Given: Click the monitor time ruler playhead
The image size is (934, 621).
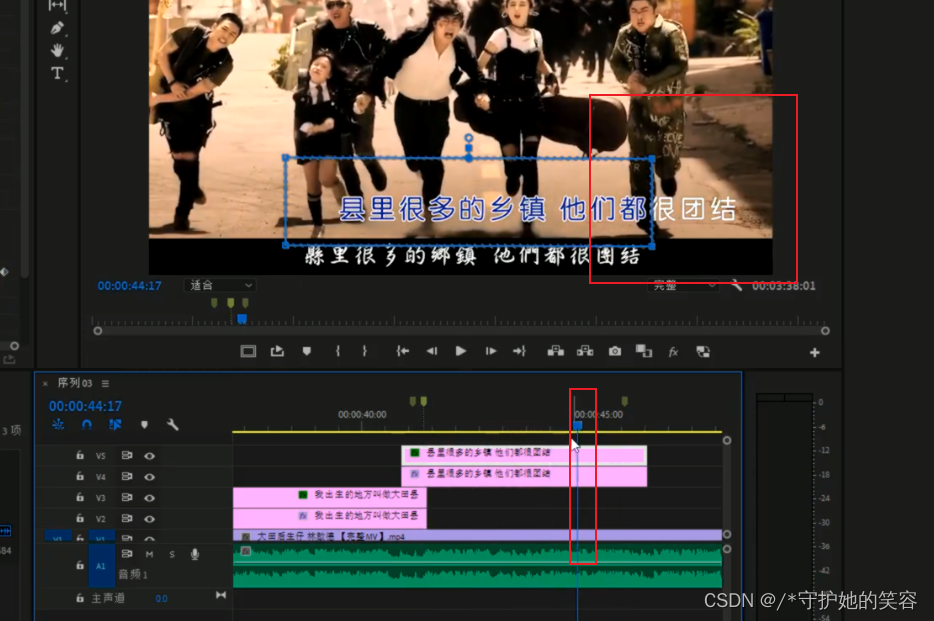Looking at the screenshot, I should (242, 319).
